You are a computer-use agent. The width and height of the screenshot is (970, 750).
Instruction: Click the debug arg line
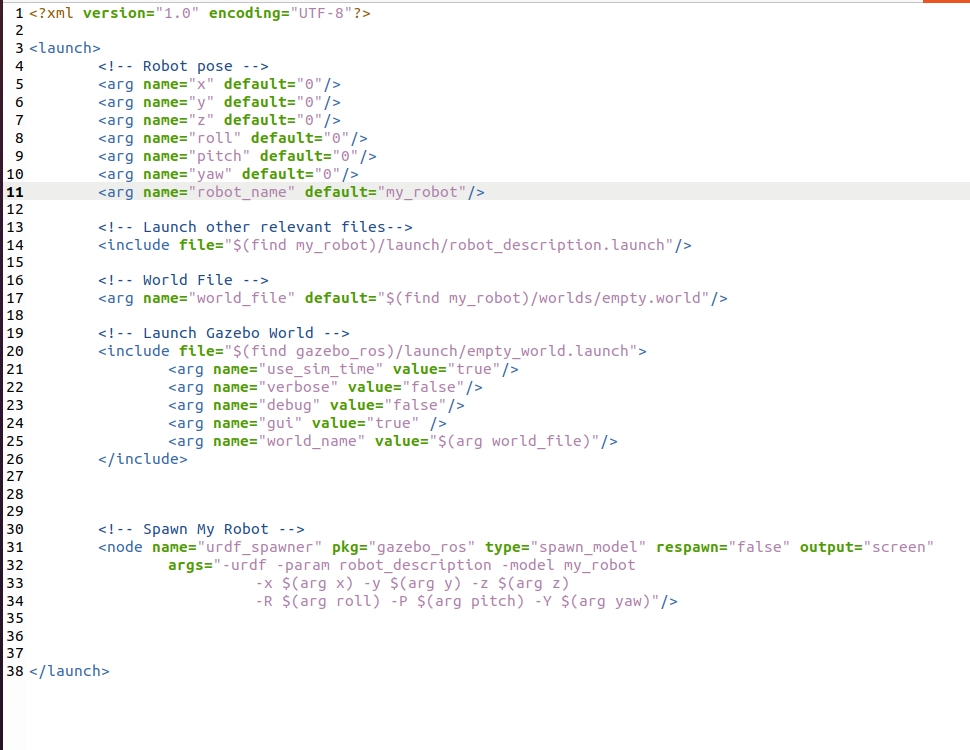[x=317, y=405]
